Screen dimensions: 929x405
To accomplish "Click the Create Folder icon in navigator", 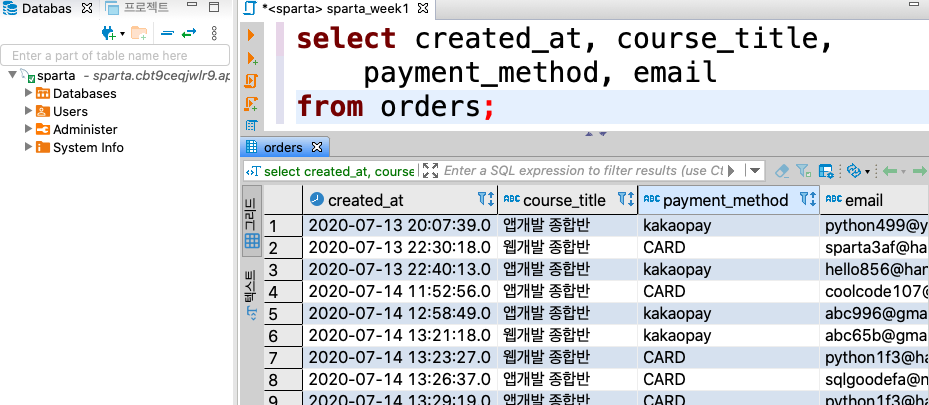I will (139, 33).
